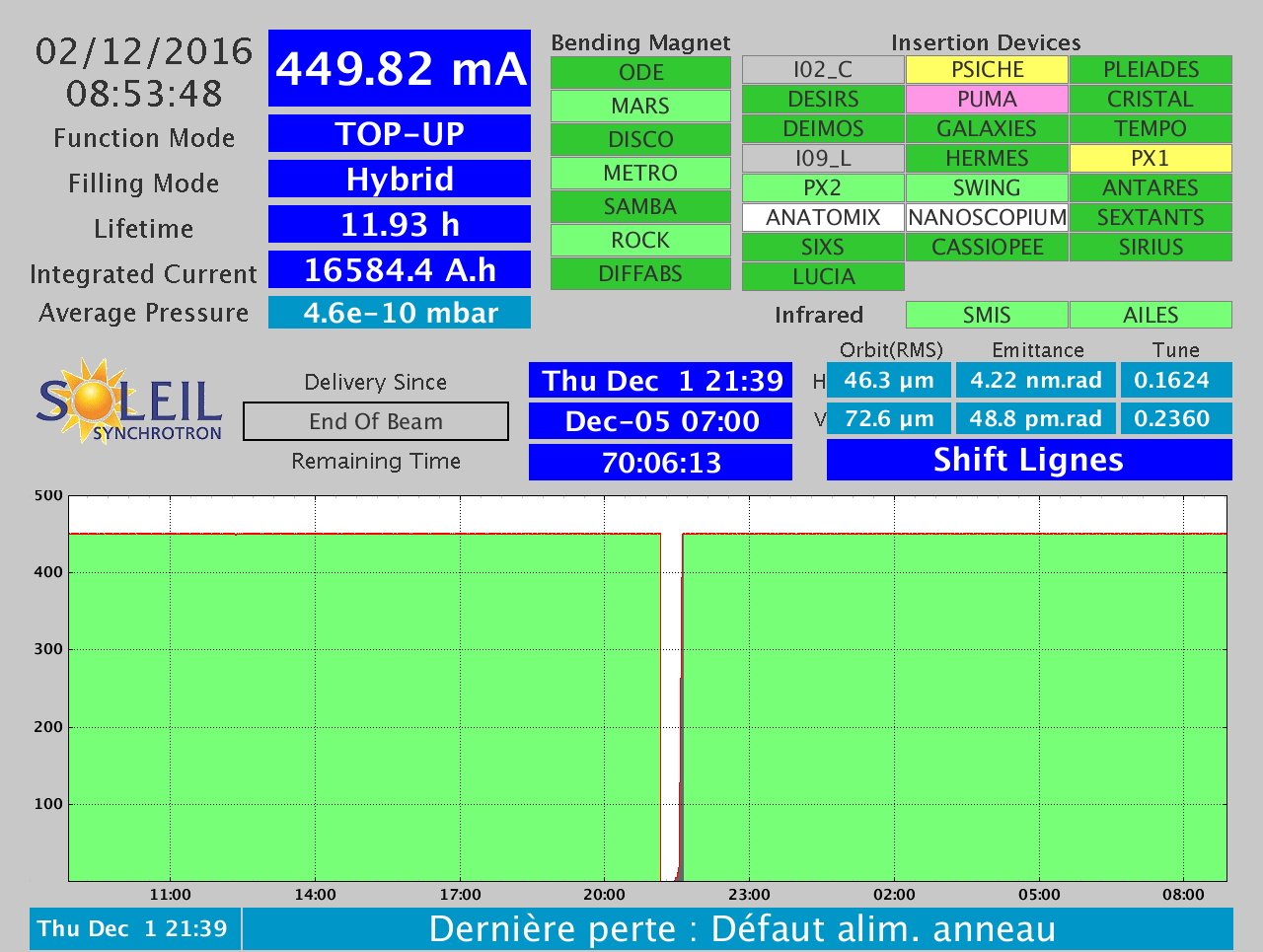Select the white ANATOMIX beamline box

(x=823, y=217)
